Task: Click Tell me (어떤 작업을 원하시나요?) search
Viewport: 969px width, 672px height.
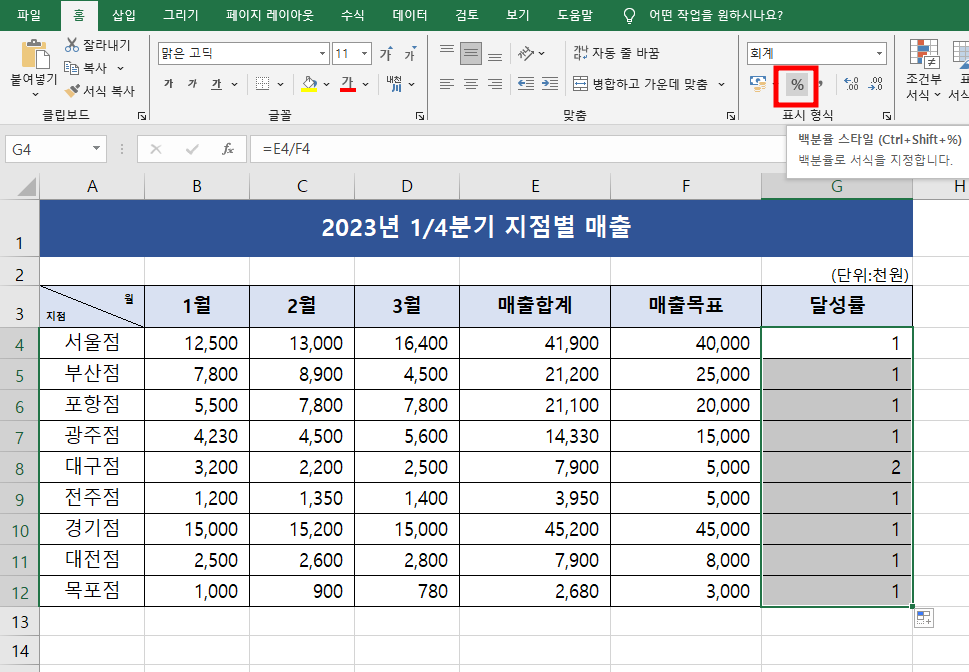Action: pyautogui.click(x=715, y=15)
